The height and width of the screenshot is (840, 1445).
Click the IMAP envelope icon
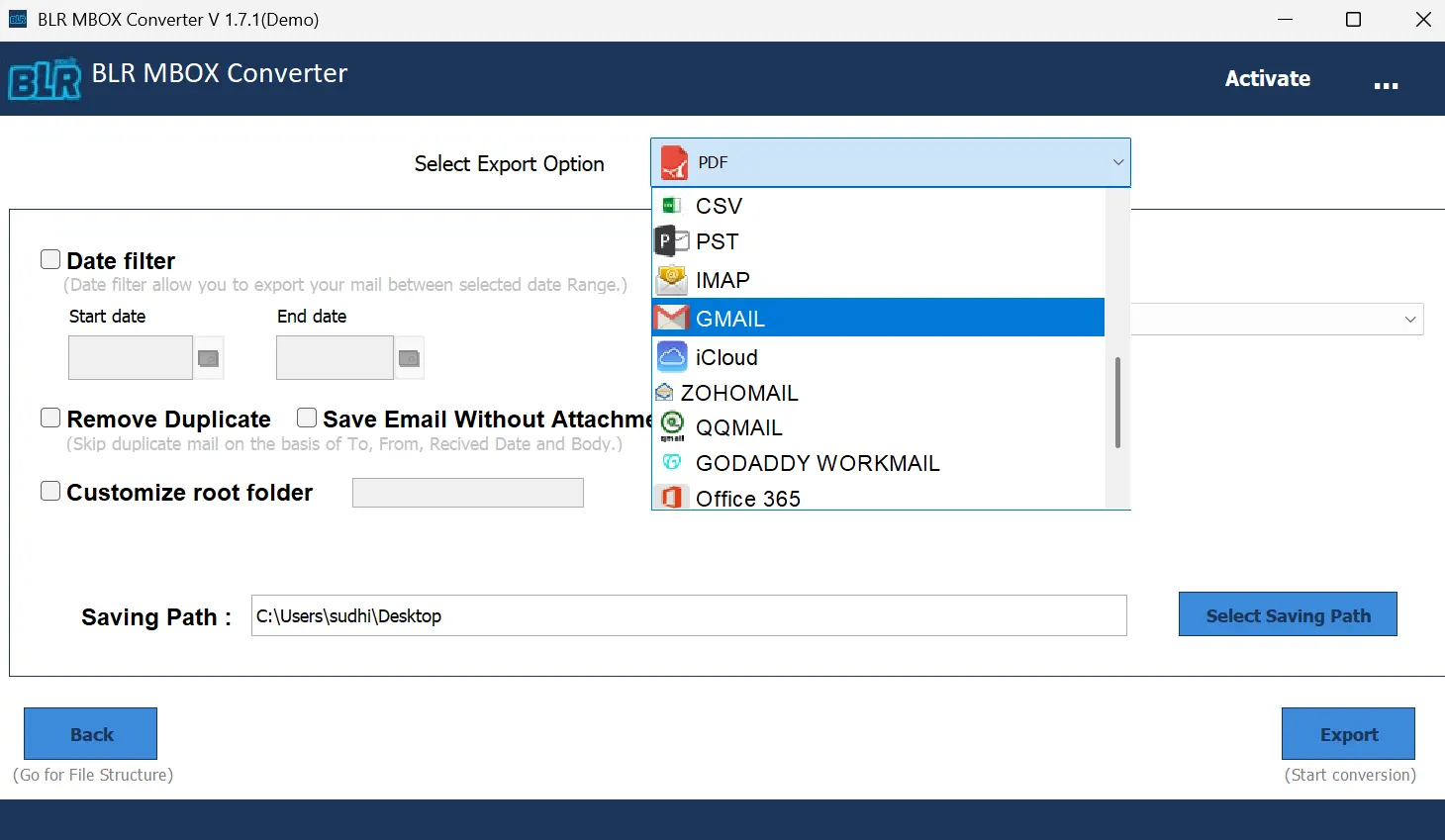click(x=672, y=279)
